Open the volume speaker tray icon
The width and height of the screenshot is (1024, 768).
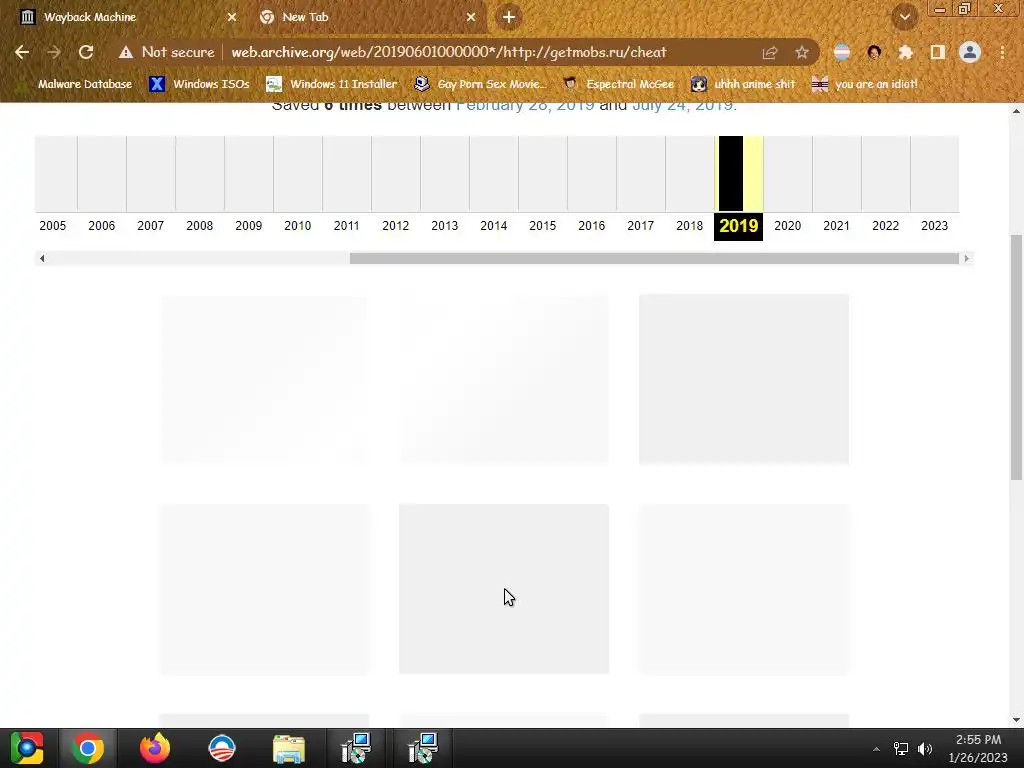(x=925, y=749)
